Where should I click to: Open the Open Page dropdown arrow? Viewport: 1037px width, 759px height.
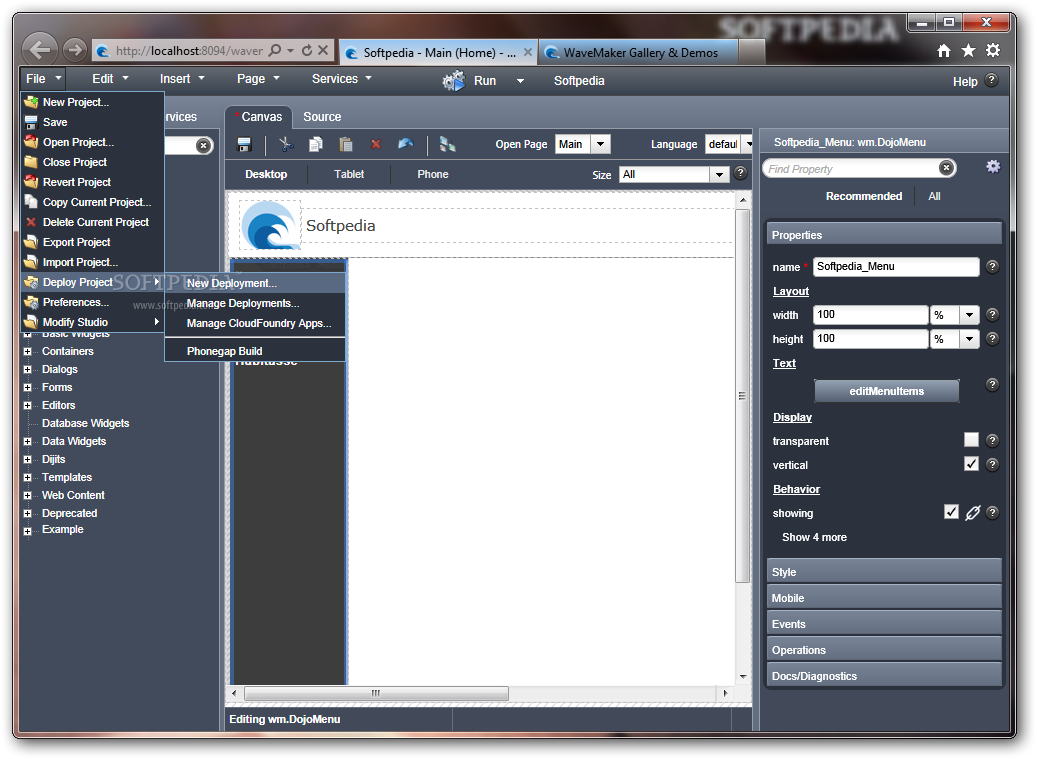point(600,144)
